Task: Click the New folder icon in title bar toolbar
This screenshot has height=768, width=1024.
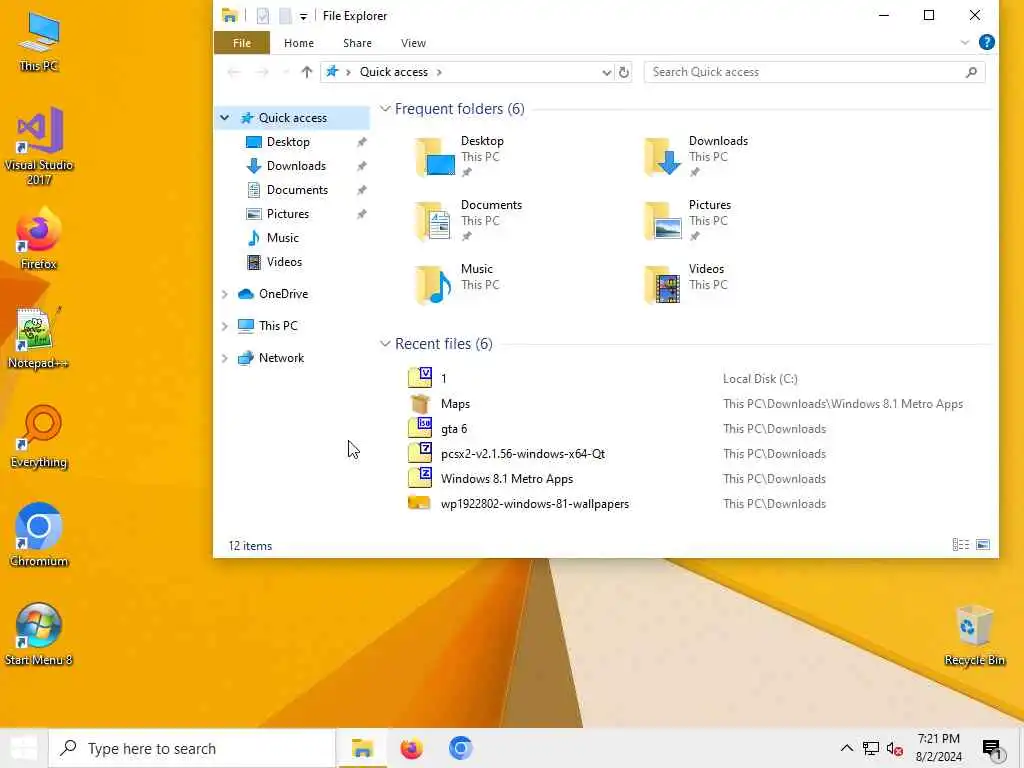Action: (x=285, y=16)
